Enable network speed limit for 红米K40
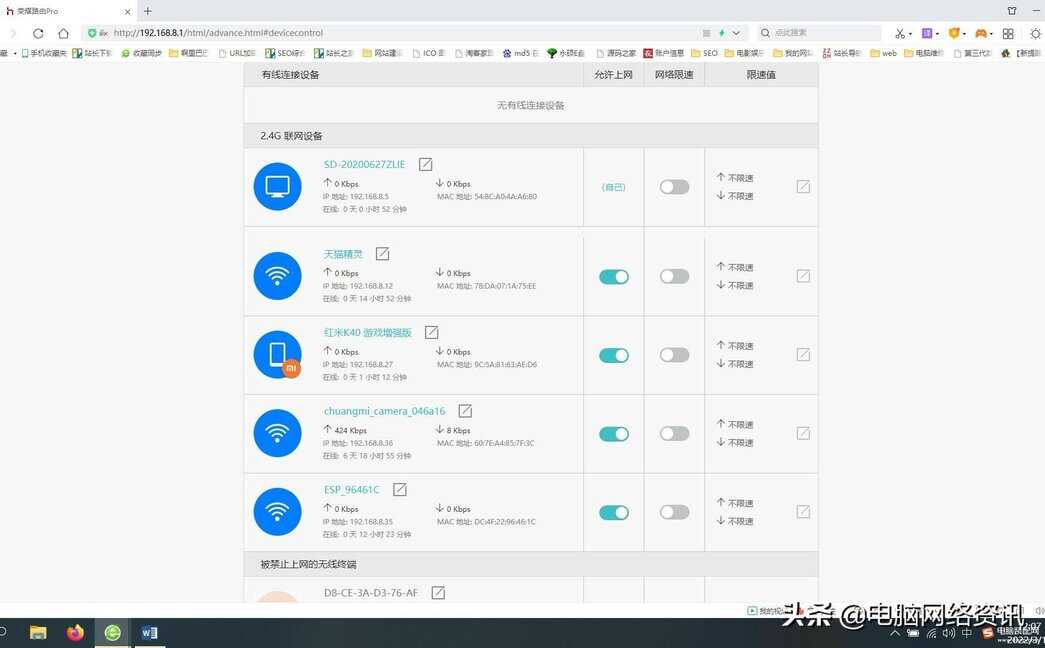Image resolution: width=1045 pixels, height=648 pixels. (x=674, y=355)
